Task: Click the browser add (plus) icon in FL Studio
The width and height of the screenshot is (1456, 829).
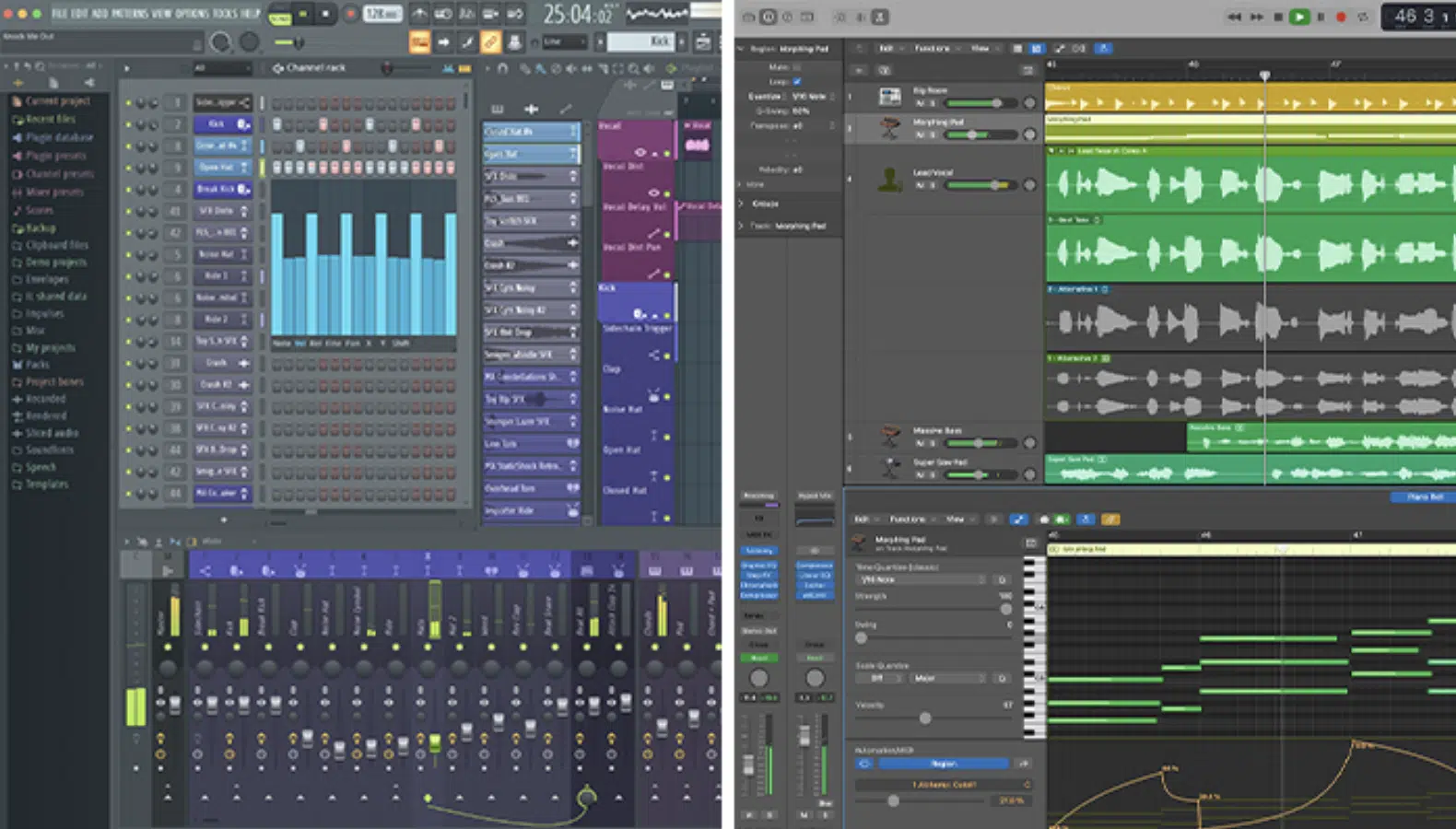Action: (18, 83)
